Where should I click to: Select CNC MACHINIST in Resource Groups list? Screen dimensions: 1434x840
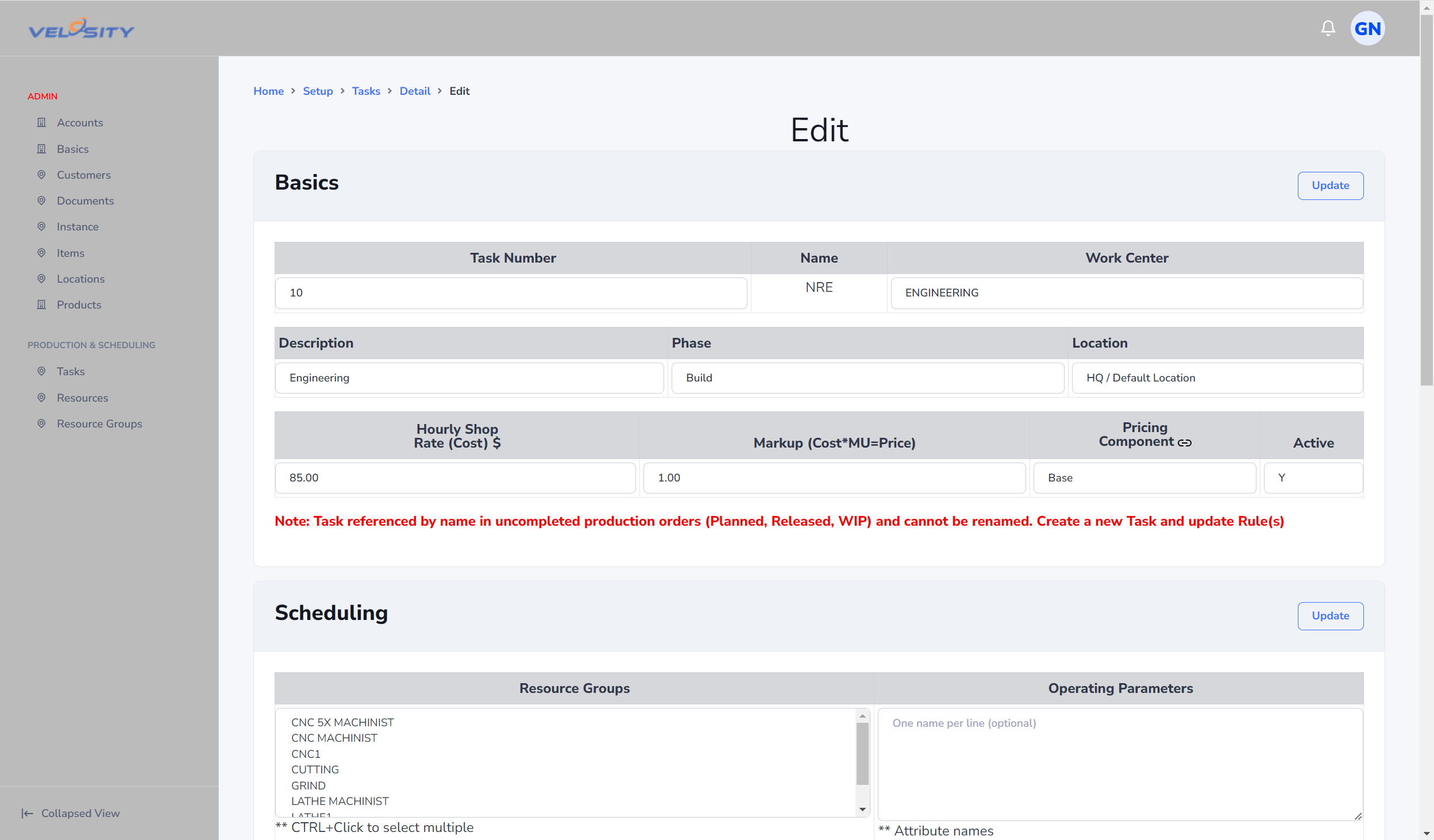point(334,738)
